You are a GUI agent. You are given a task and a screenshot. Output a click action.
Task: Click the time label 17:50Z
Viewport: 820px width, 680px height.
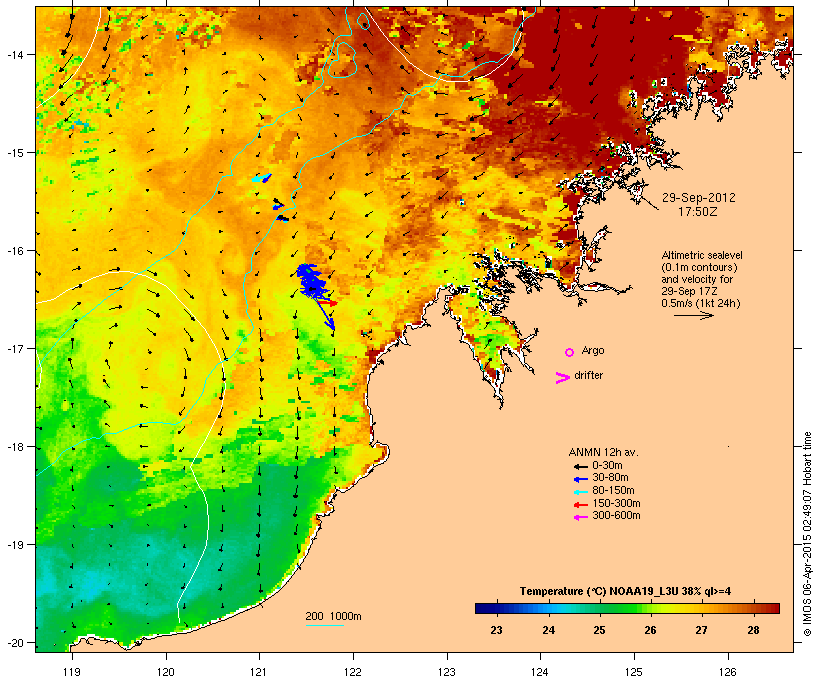pos(698,212)
